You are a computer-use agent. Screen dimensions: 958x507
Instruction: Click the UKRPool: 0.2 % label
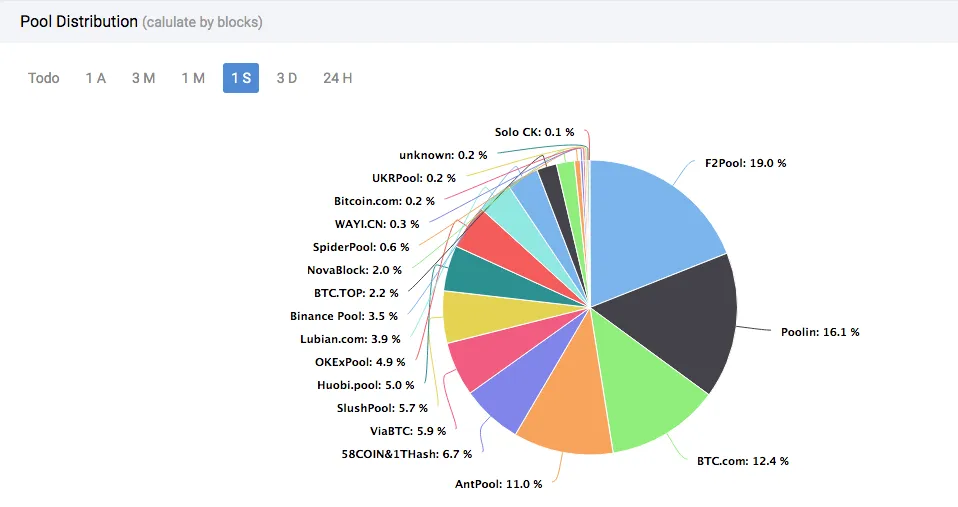414,178
